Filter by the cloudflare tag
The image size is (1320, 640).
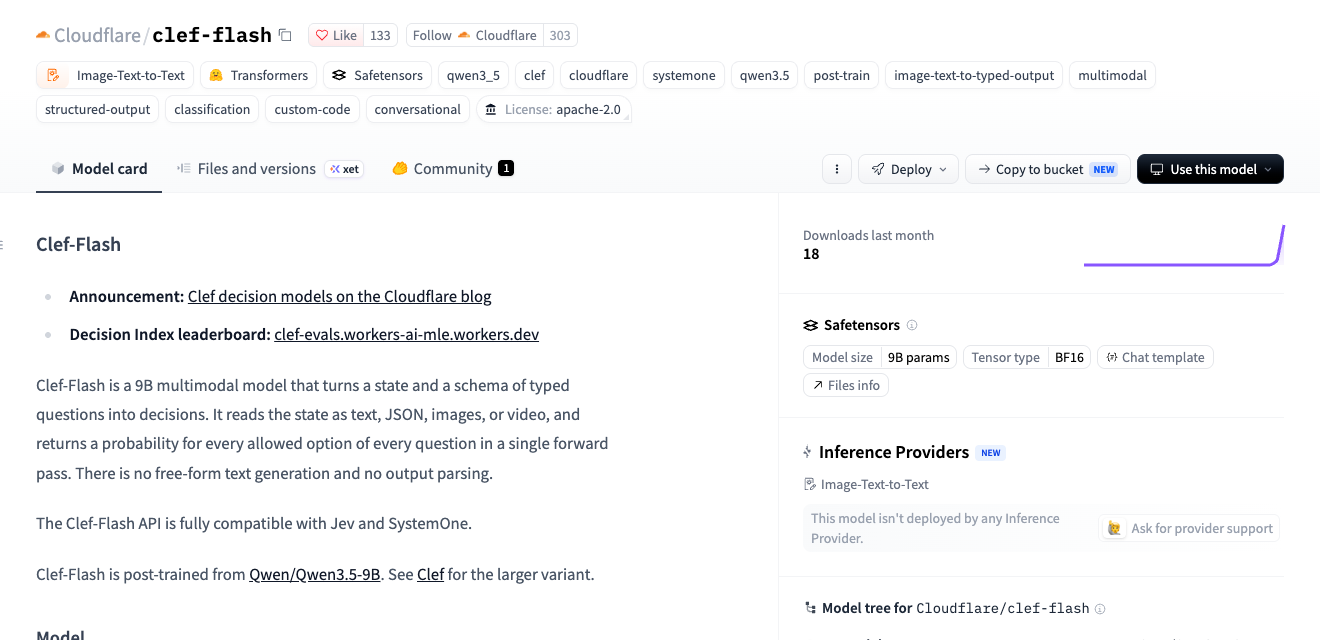pyautogui.click(x=599, y=75)
